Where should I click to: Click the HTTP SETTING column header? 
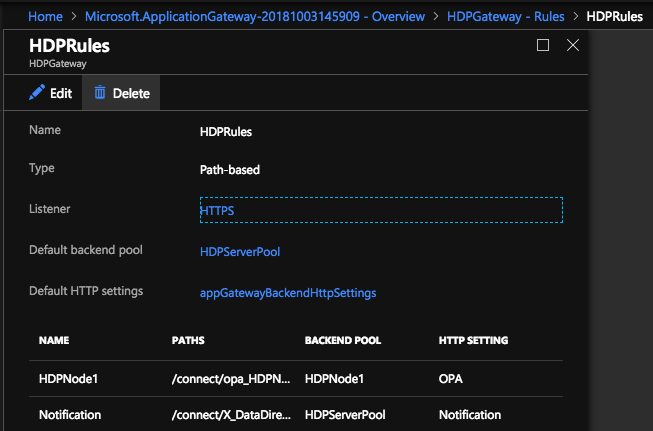(473, 341)
